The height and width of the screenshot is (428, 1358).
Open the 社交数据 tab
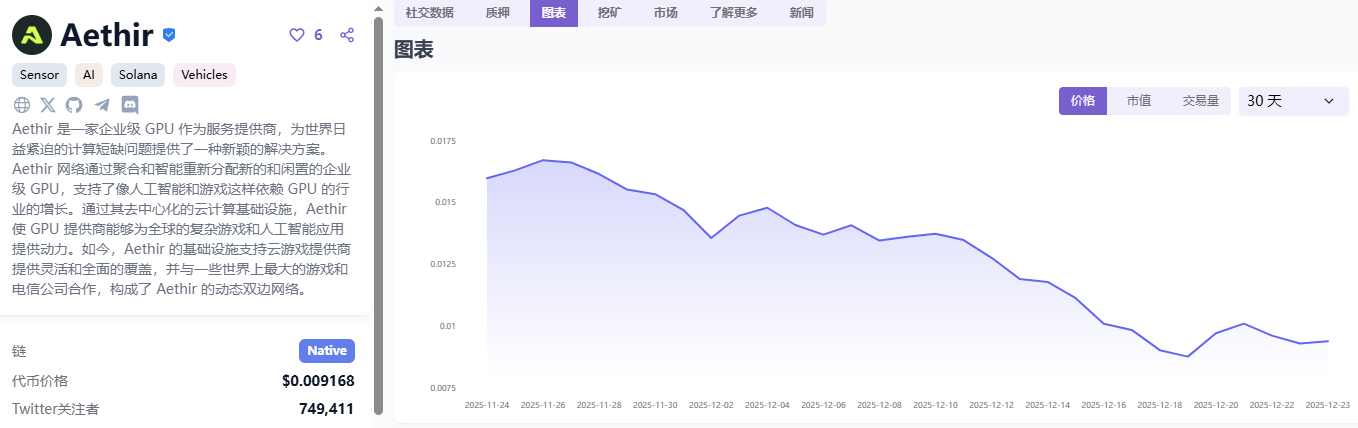(x=429, y=13)
